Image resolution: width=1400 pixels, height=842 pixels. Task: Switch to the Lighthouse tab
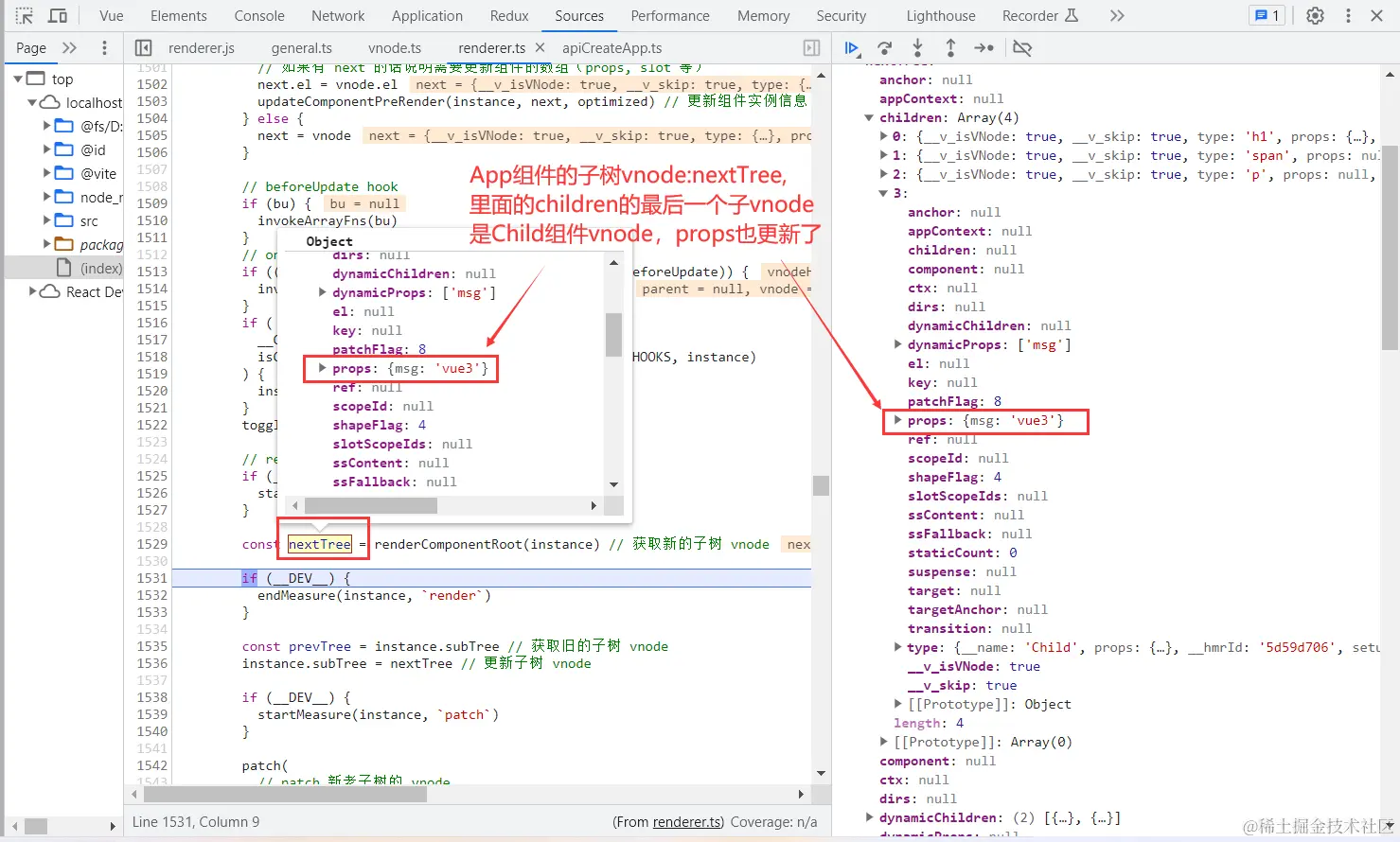click(941, 16)
